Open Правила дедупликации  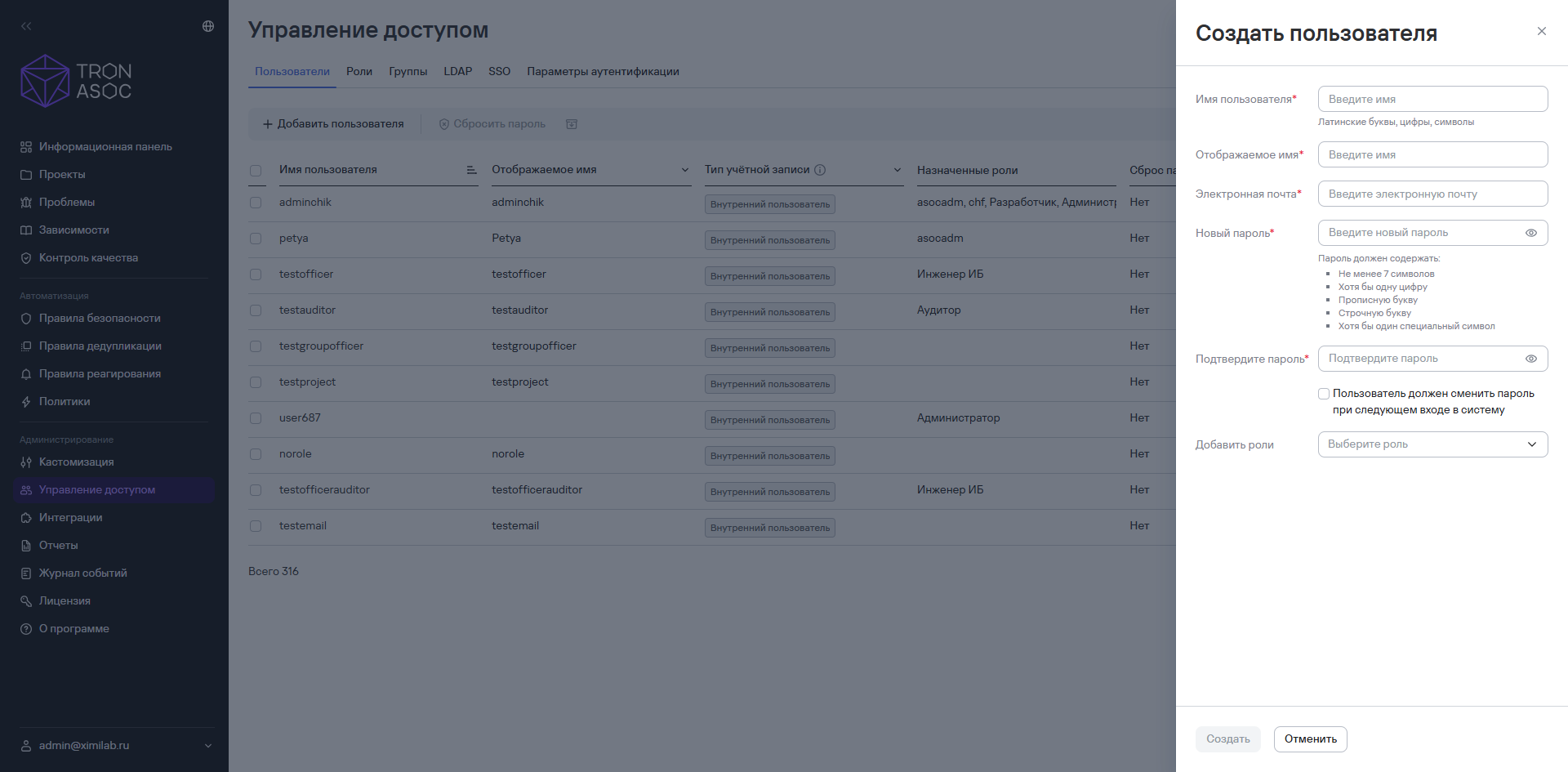100,346
